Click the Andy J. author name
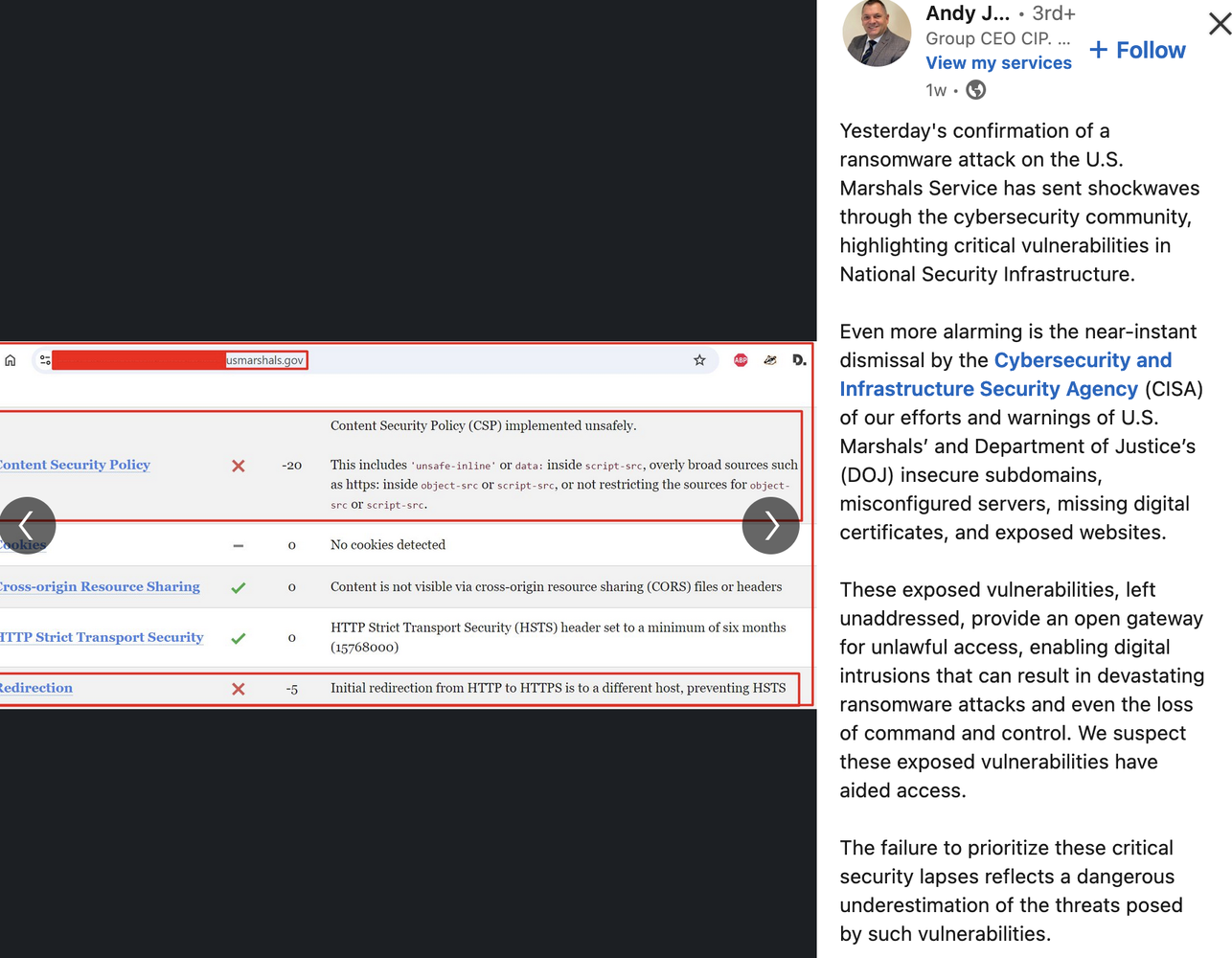 coord(968,13)
